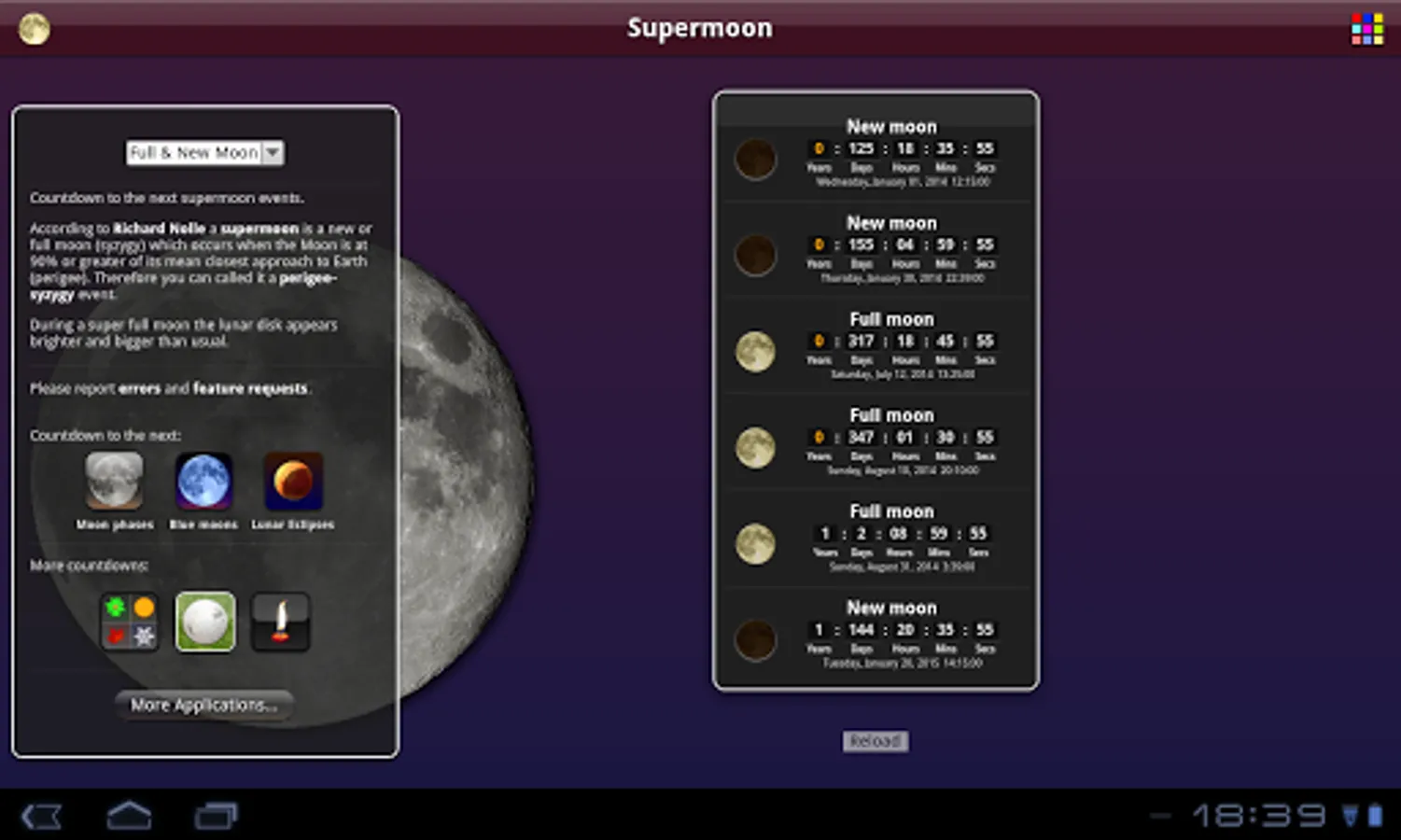Viewport: 1401px width, 840px height.
Task: Open the colorful grid menu icon
Action: pos(1367,29)
